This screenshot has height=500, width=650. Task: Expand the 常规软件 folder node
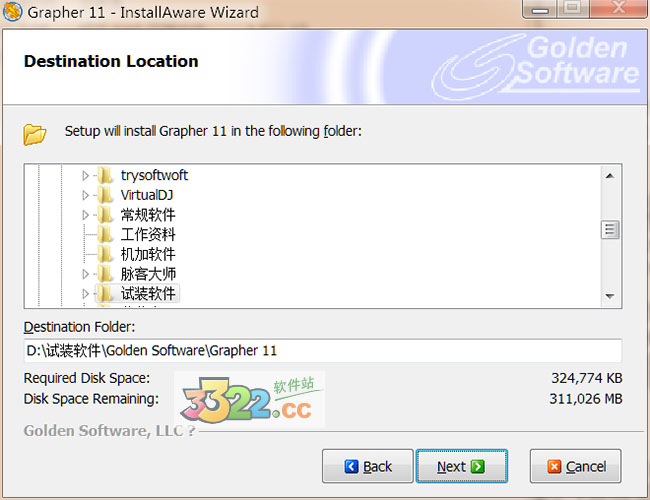pos(85,215)
